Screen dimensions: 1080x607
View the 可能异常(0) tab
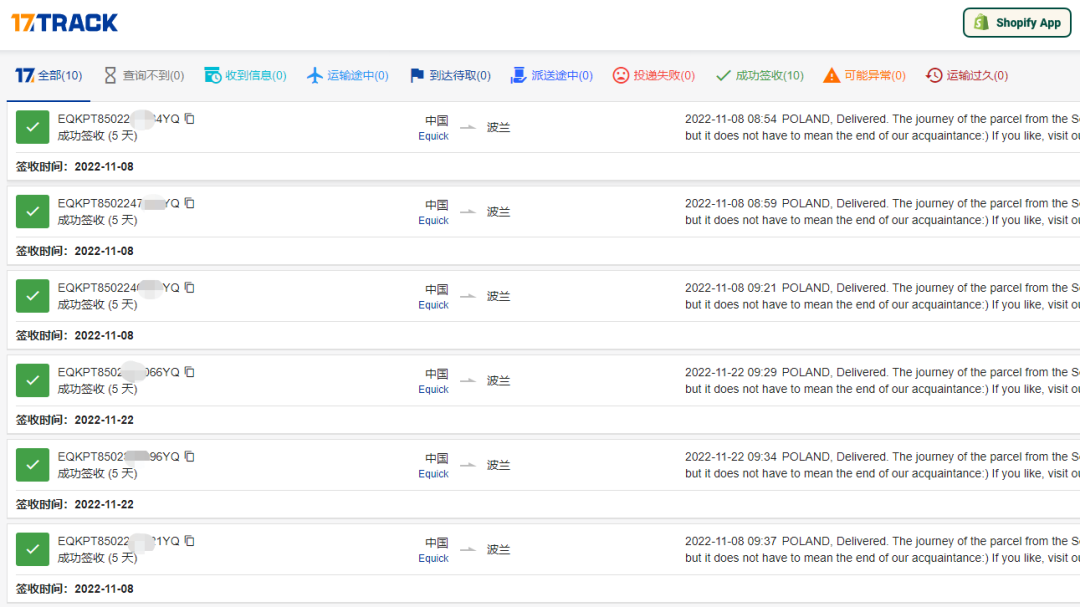pos(864,75)
